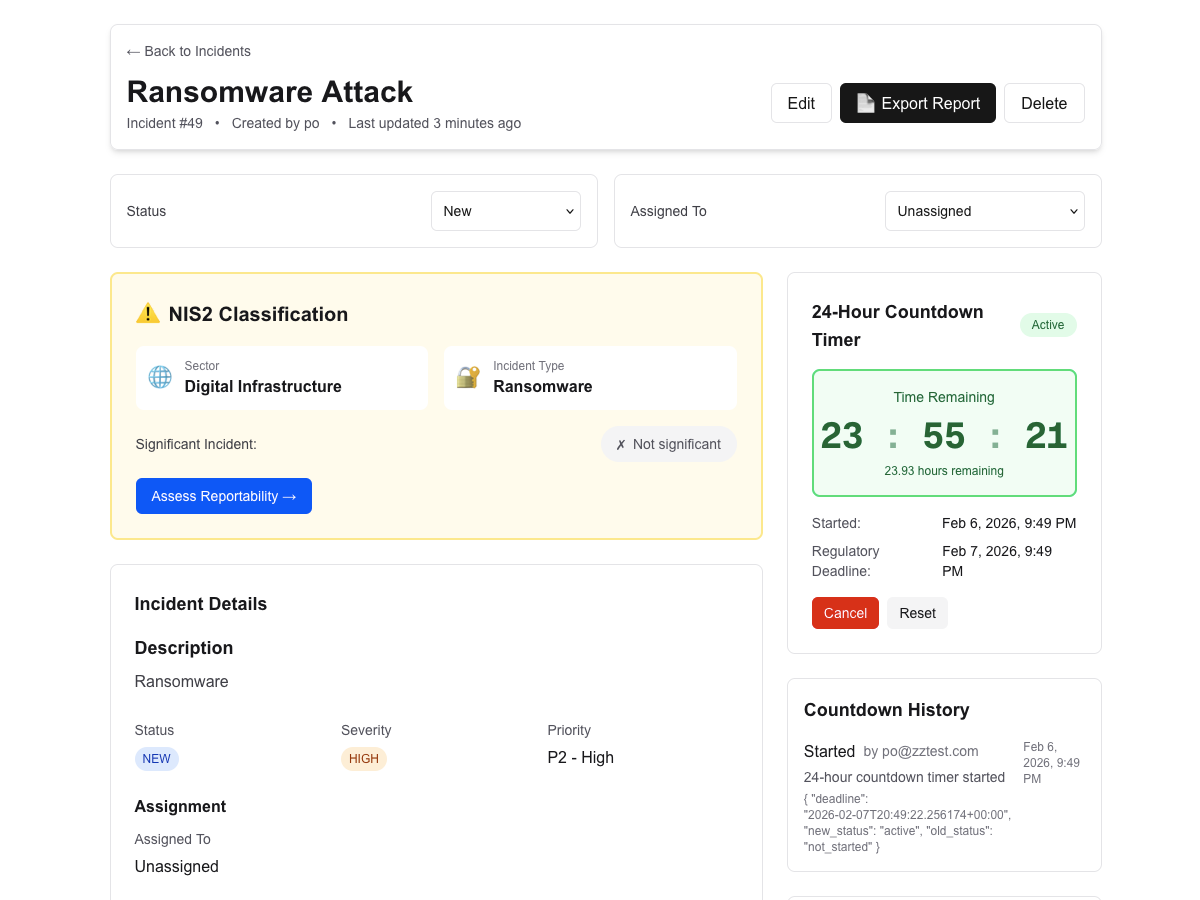Viewport: 1200px width, 900px height.
Task: Click the padlock icon next to Ransomware type
Action: click(467, 378)
